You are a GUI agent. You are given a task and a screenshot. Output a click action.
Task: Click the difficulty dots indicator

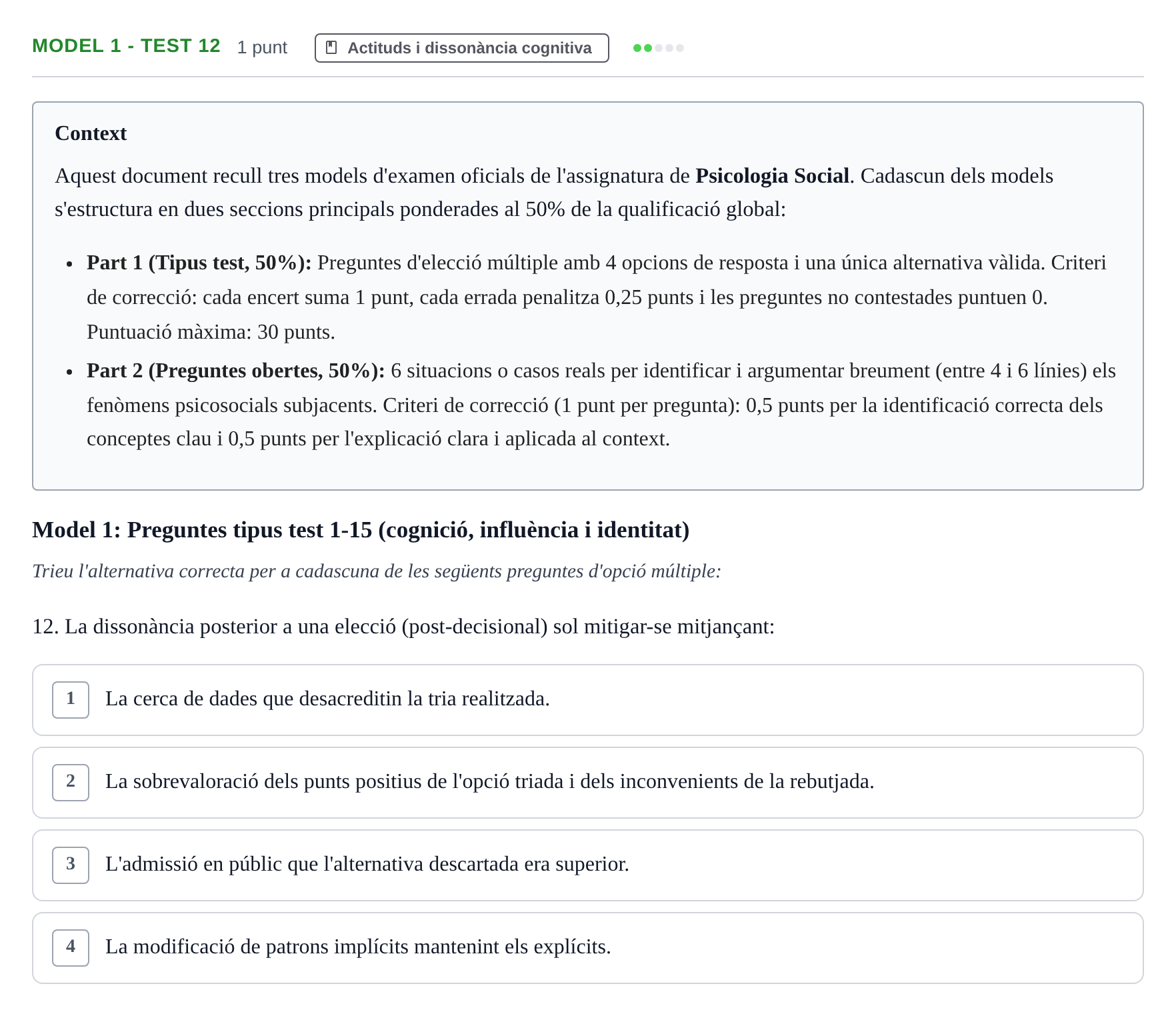point(659,48)
